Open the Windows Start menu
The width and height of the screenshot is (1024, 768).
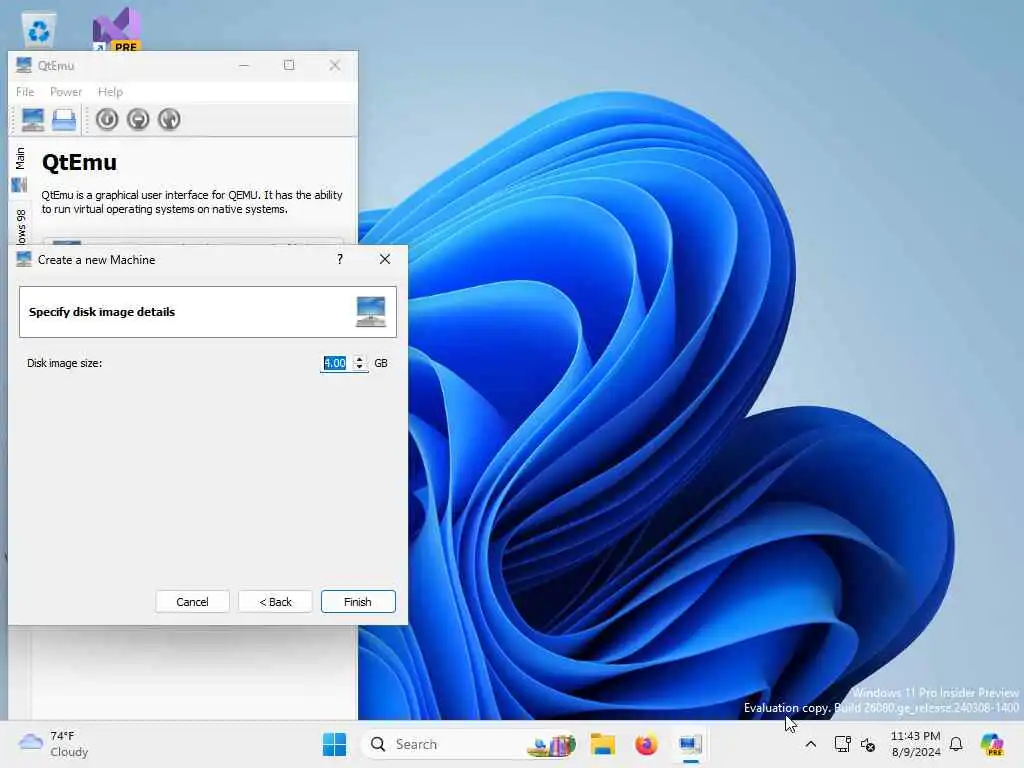[334, 744]
